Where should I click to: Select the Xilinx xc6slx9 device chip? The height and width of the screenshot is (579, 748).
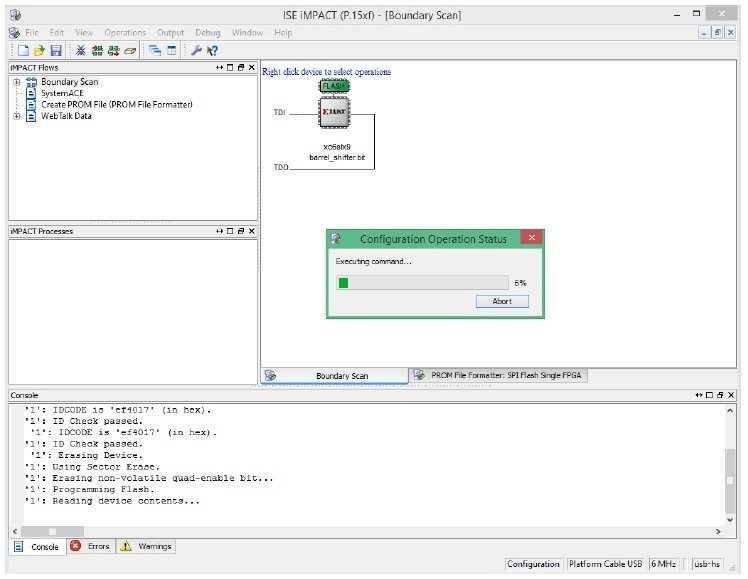(334, 113)
